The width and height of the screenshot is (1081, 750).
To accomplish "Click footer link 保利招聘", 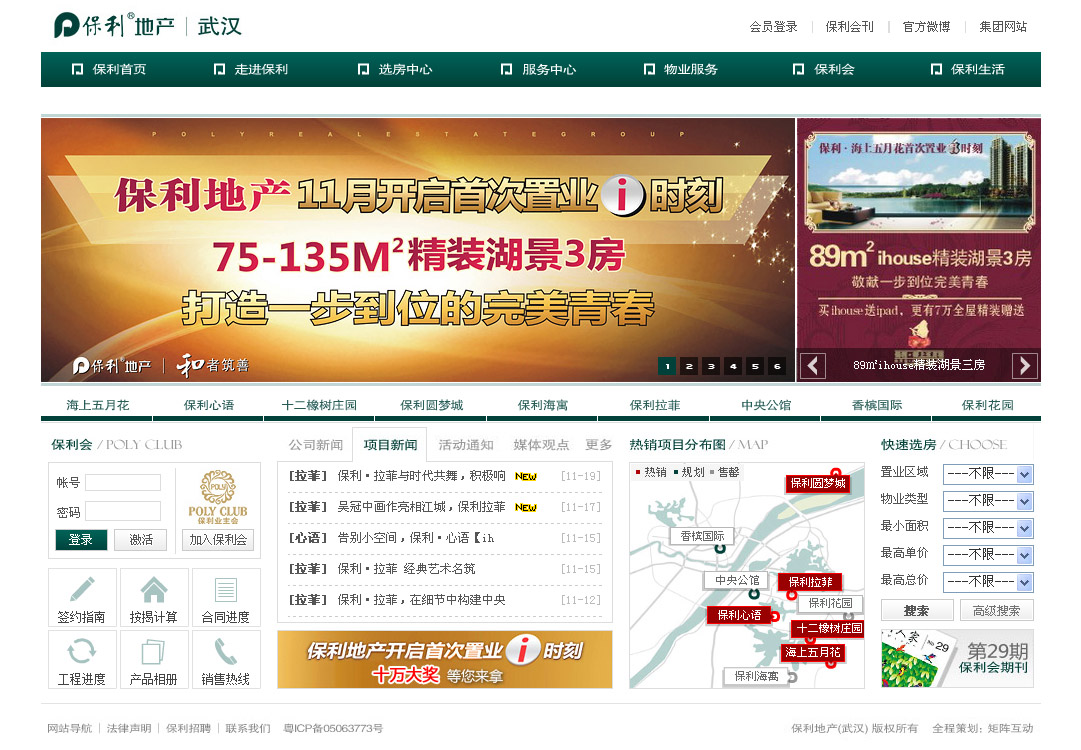I will (188, 728).
